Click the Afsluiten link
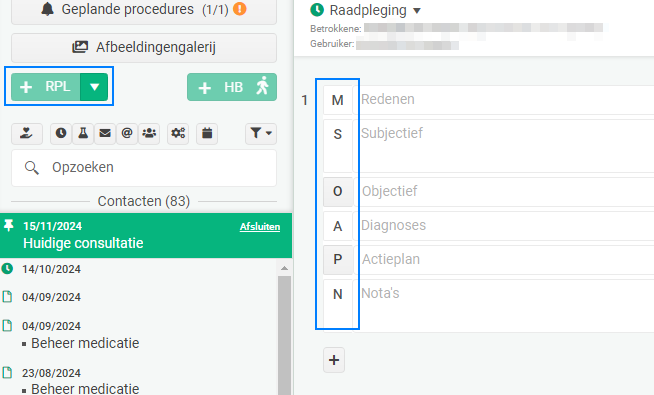The height and width of the screenshot is (395, 654). click(x=260, y=226)
